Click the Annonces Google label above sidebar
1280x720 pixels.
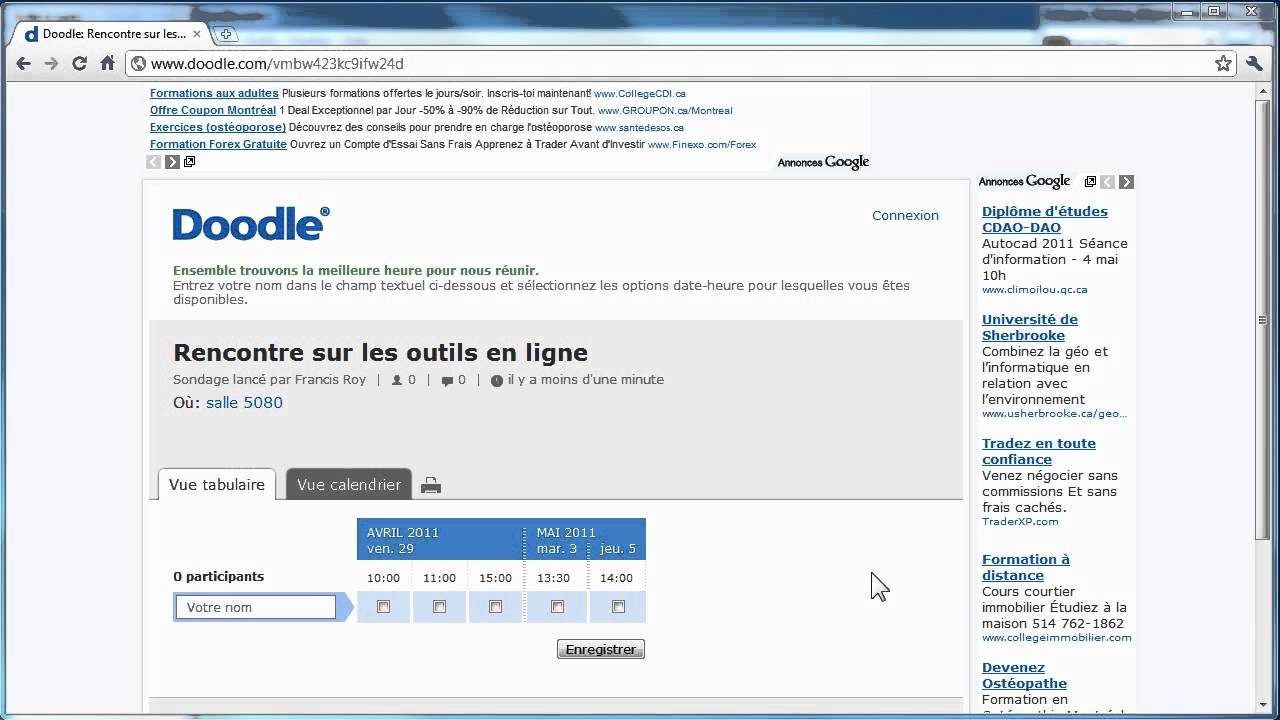pos(1024,181)
